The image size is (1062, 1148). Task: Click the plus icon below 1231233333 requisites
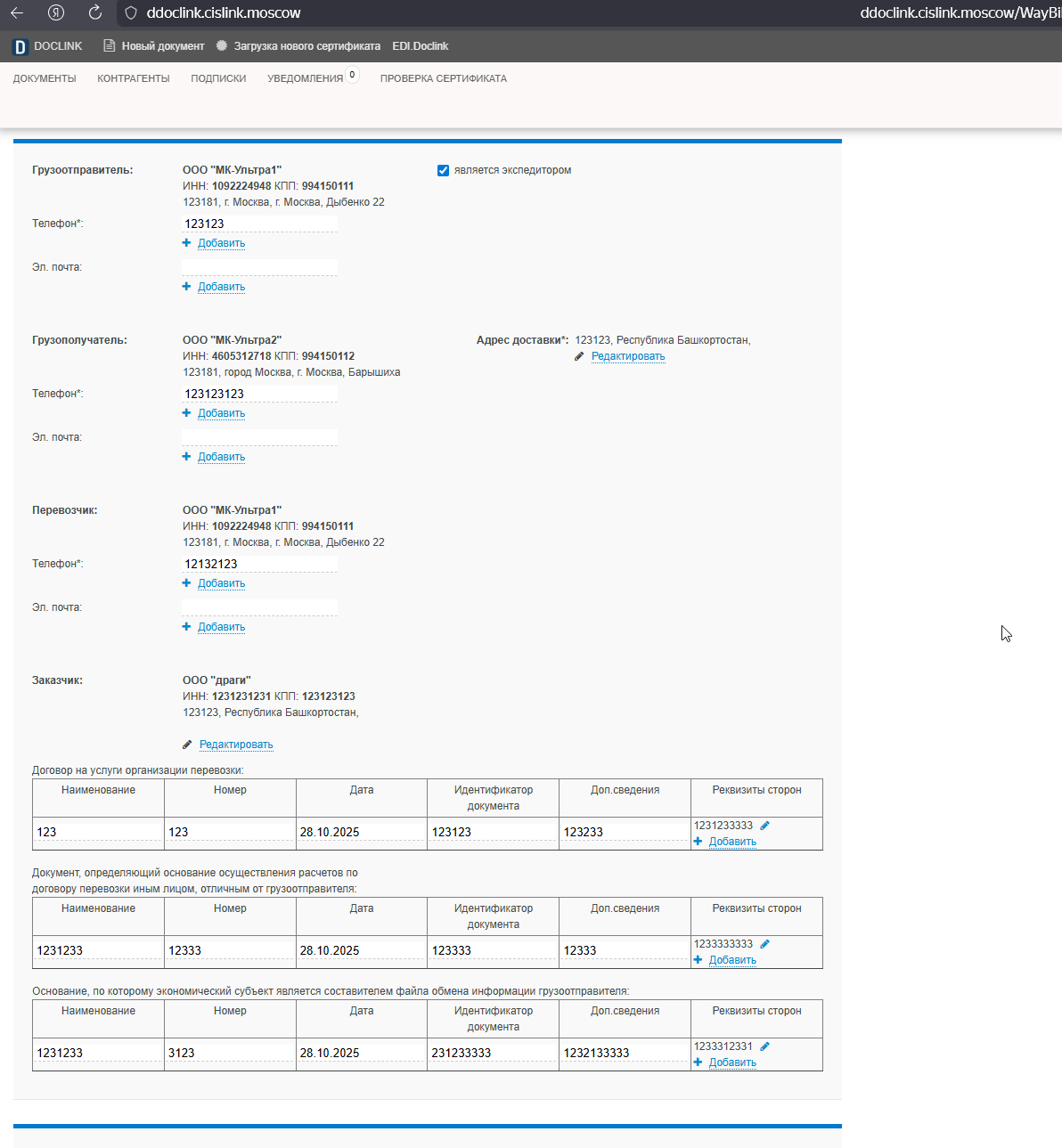(x=698, y=842)
